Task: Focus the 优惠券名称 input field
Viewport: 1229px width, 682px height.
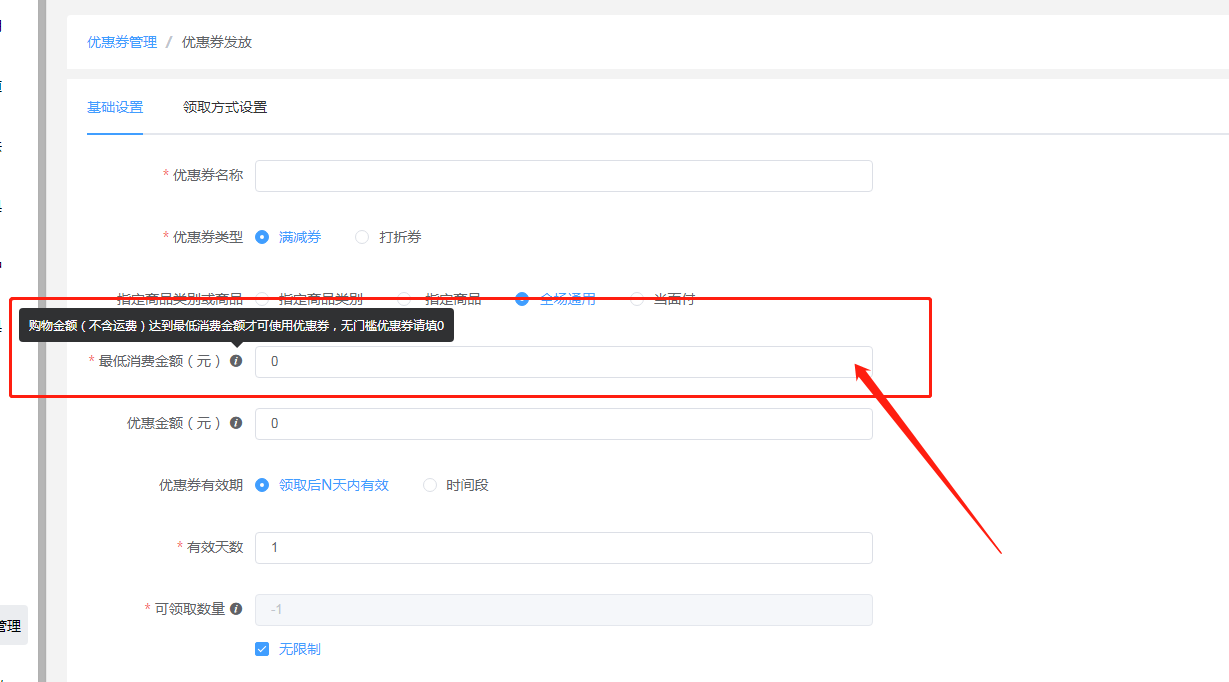Action: pyautogui.click(x=564, y=175)
